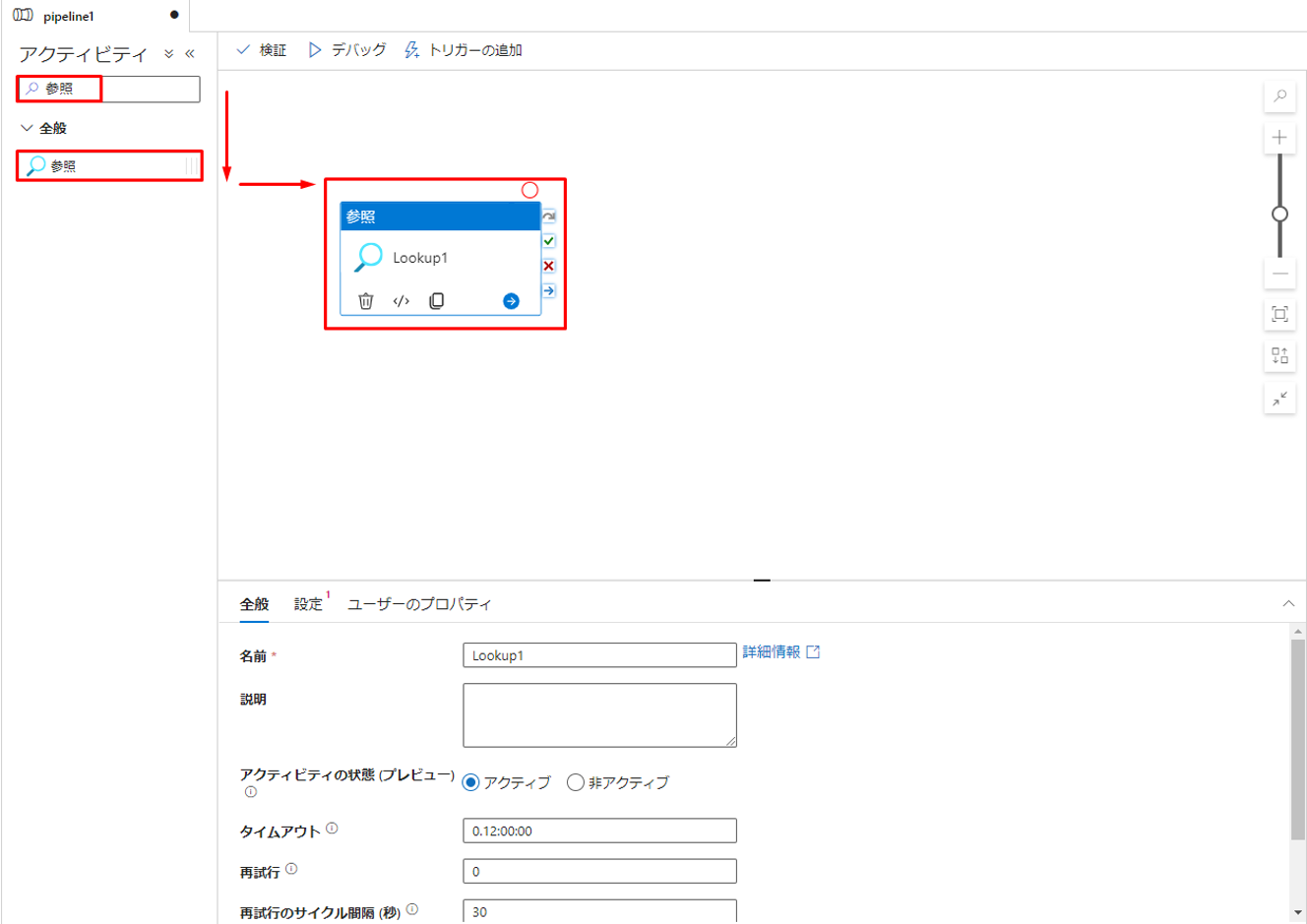Open the ユーザーのプロパティ tab
Screen dimensions: 1307x924
(419, 604)
